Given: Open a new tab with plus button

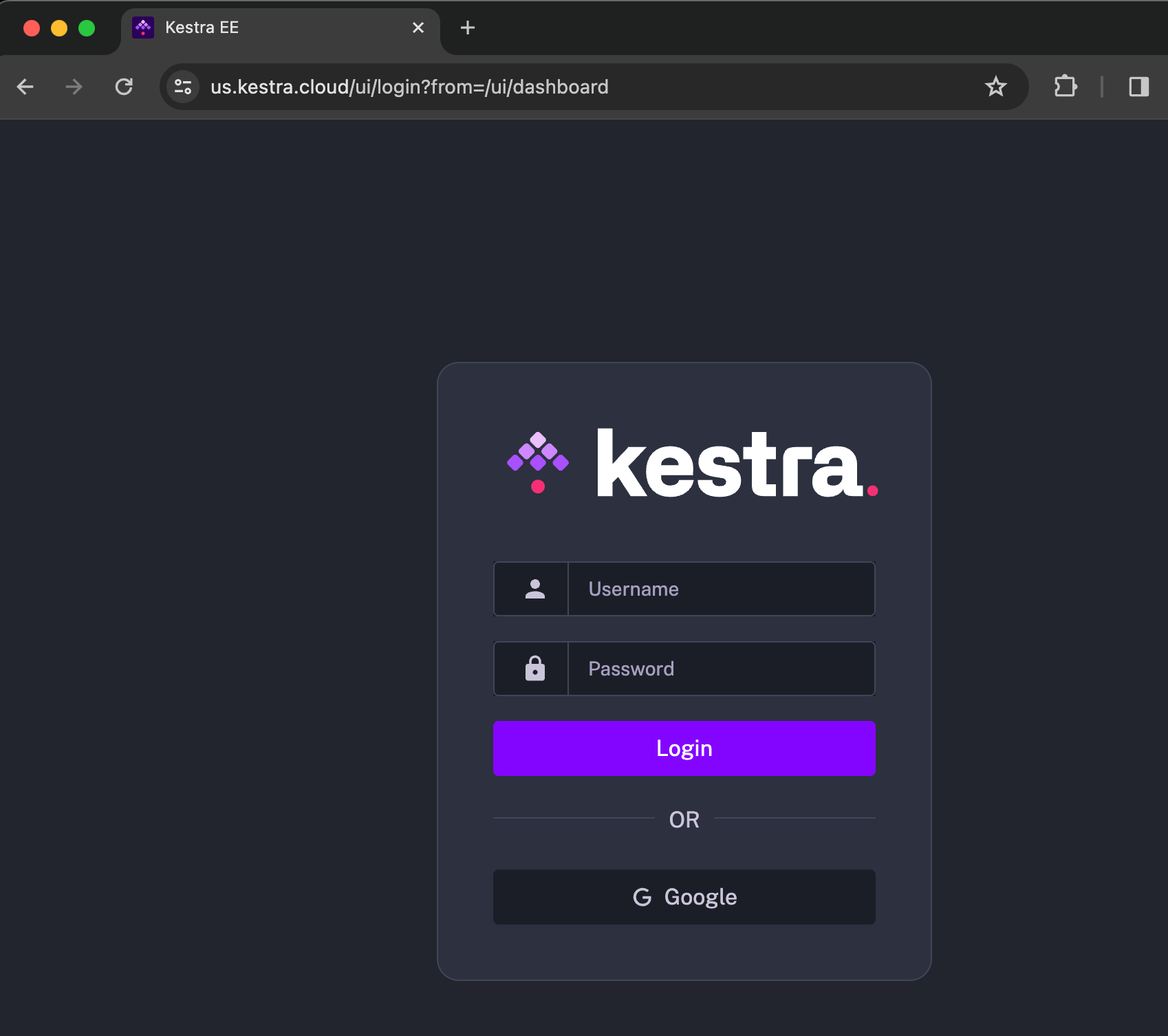Looking at the screenshot, I should [x=468, y=28].
